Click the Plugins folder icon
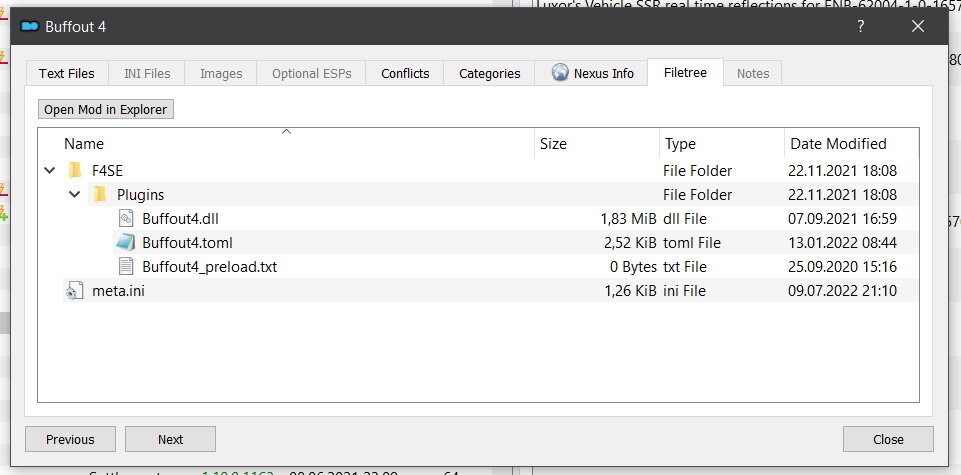961x475 pixels. (100, 194)
